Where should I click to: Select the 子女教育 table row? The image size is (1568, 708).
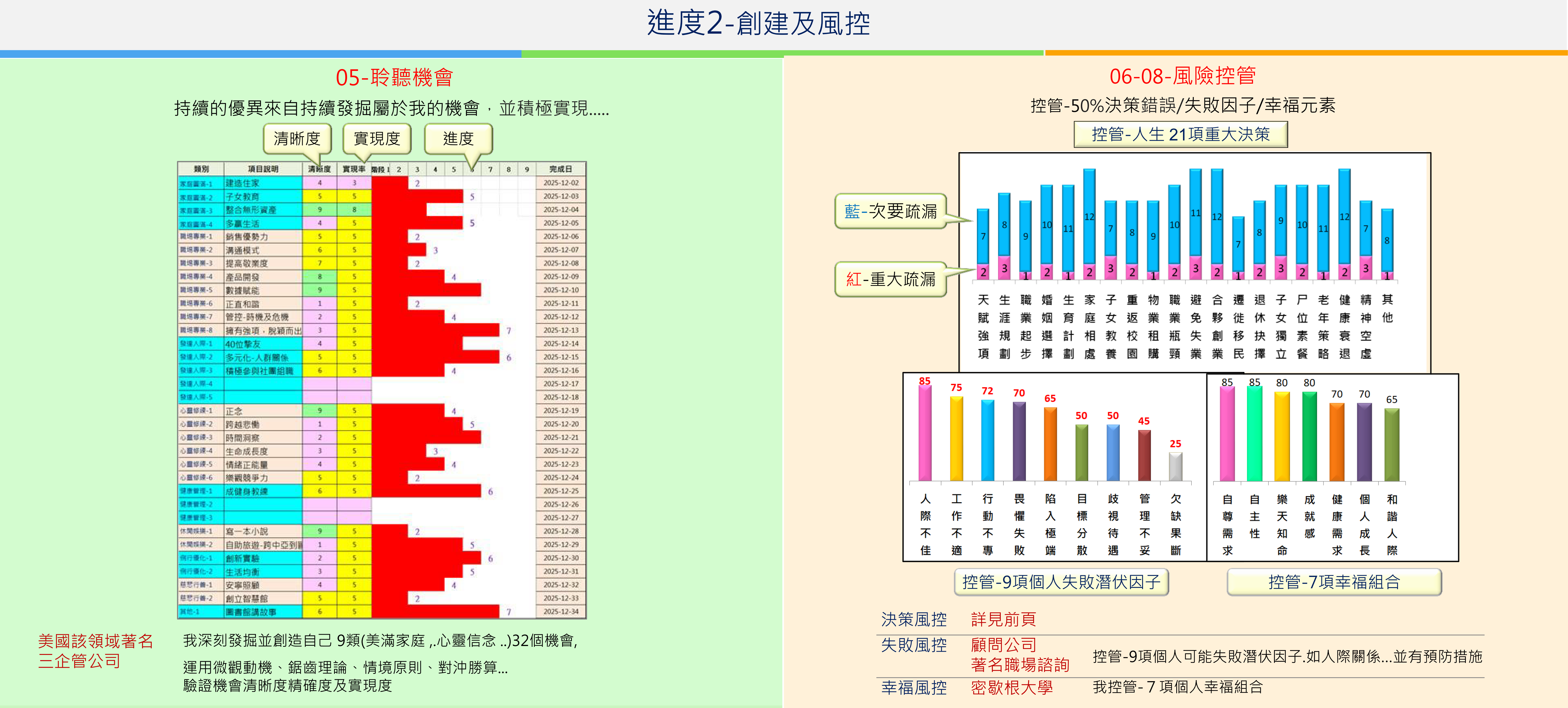click(x=382, y=197)
